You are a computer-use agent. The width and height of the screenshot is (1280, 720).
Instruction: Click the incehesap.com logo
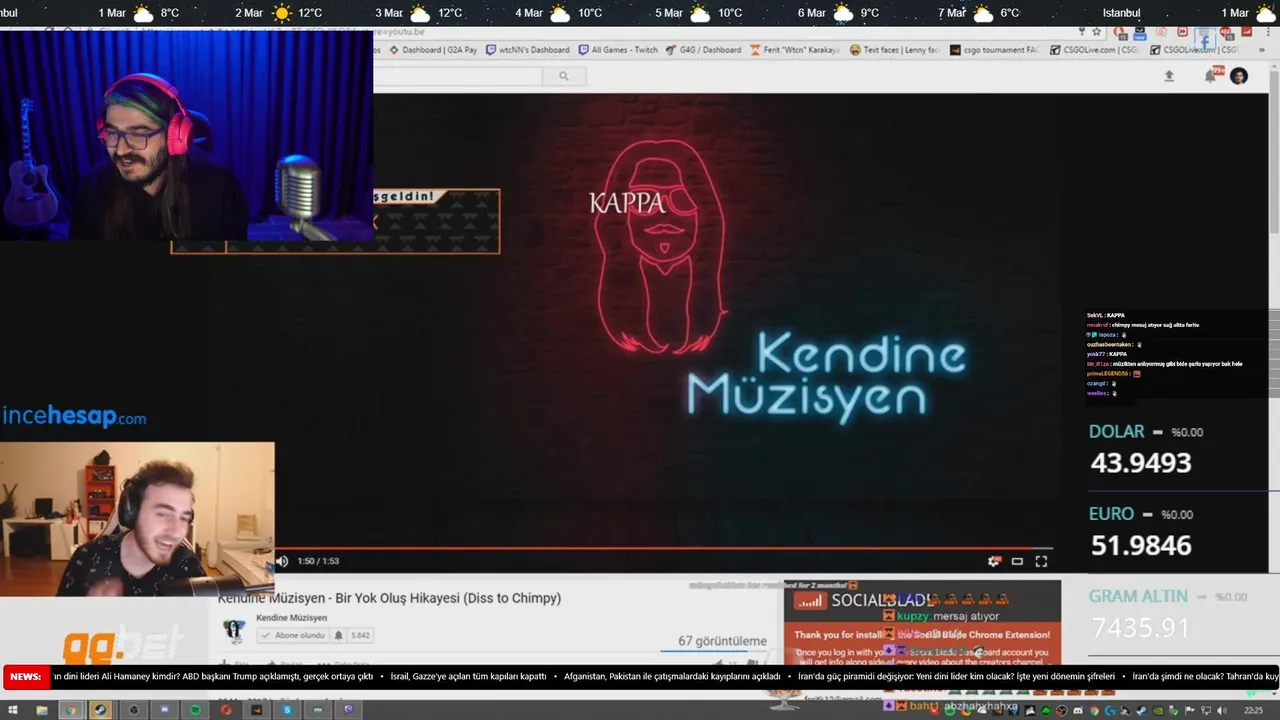(x=74, y=417)
